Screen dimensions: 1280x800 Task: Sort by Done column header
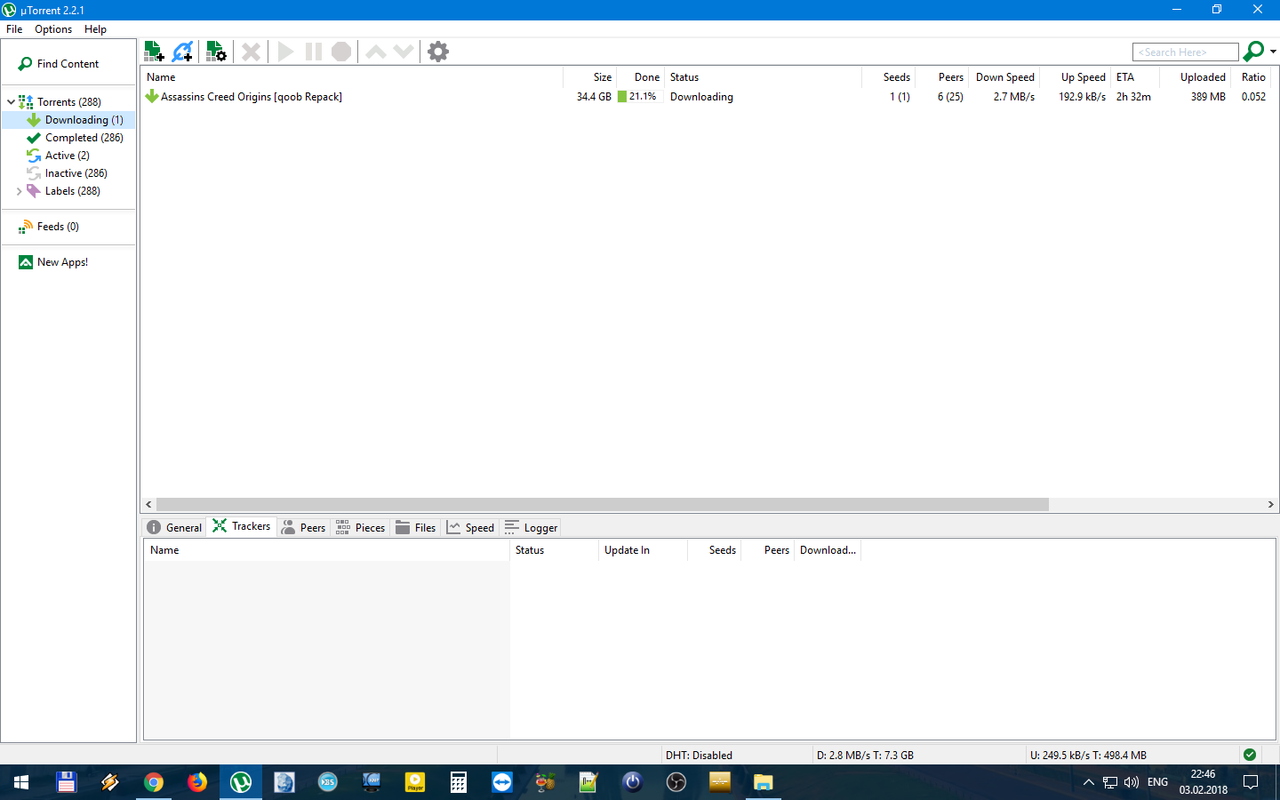640,77
